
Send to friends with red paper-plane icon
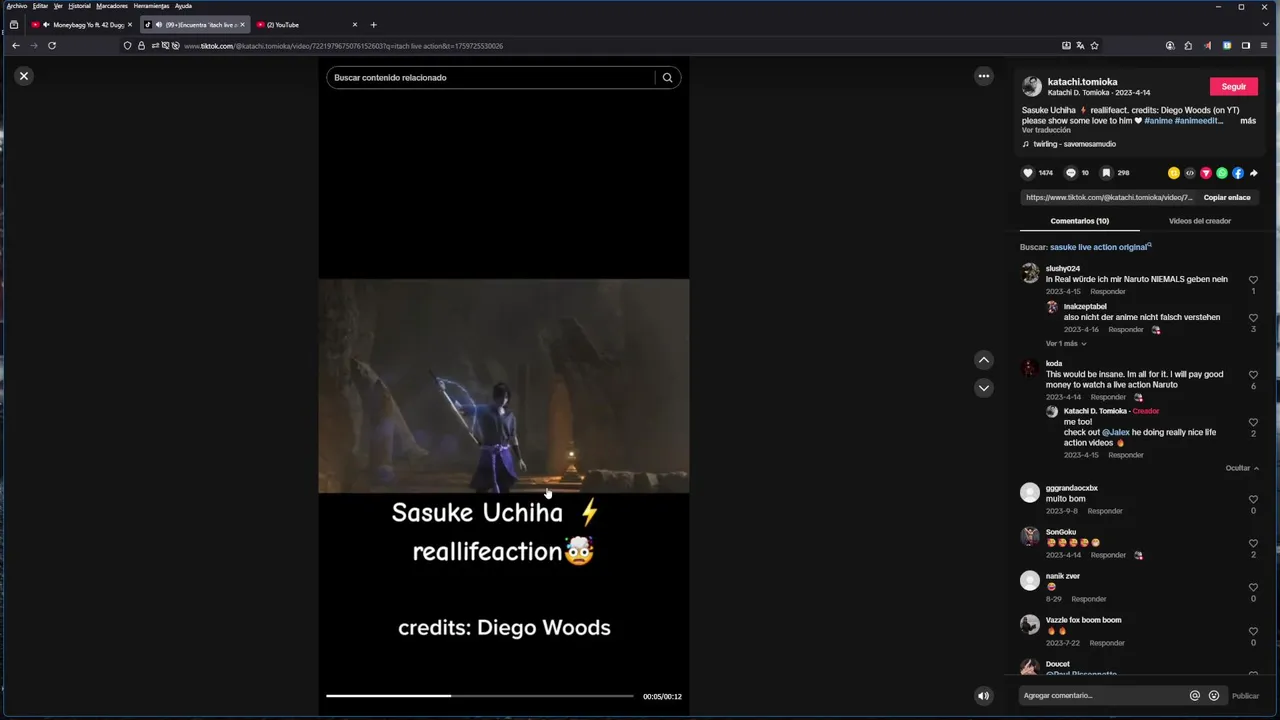[x=1206, y=173]
